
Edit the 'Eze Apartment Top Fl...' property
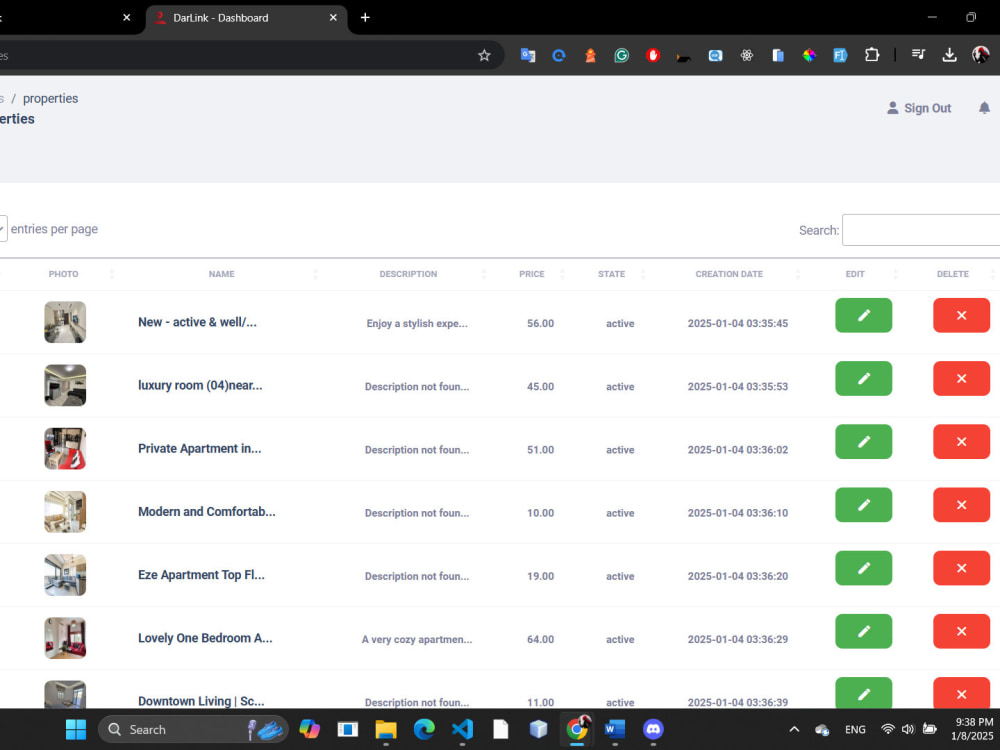[x=864, y=568]
